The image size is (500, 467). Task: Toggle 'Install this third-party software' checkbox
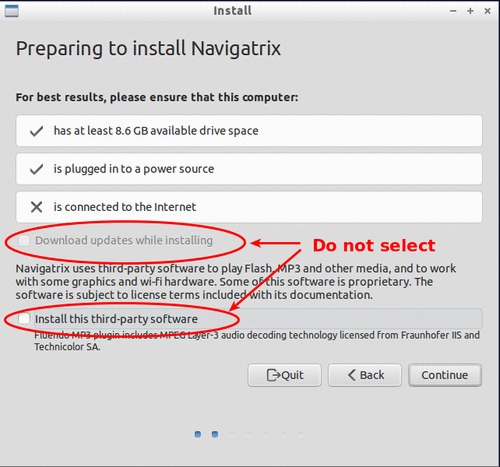point(24,318)
